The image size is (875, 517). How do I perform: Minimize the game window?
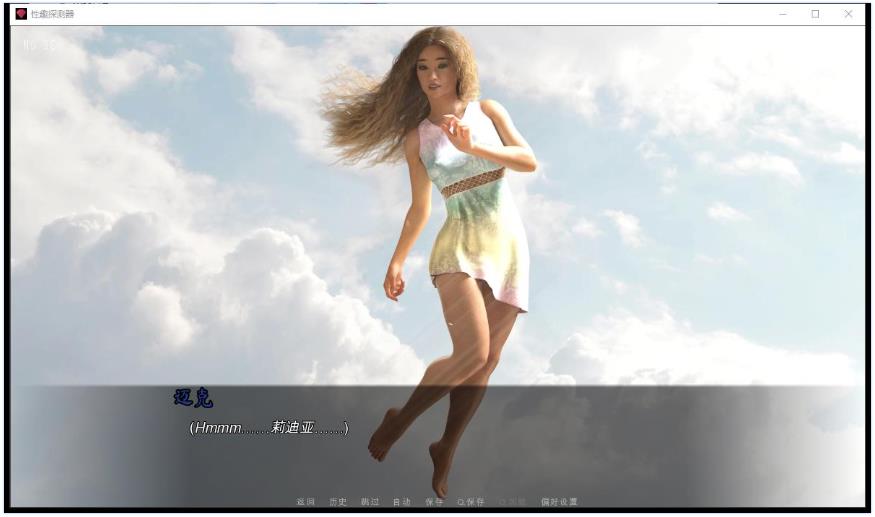pos(782,14)
